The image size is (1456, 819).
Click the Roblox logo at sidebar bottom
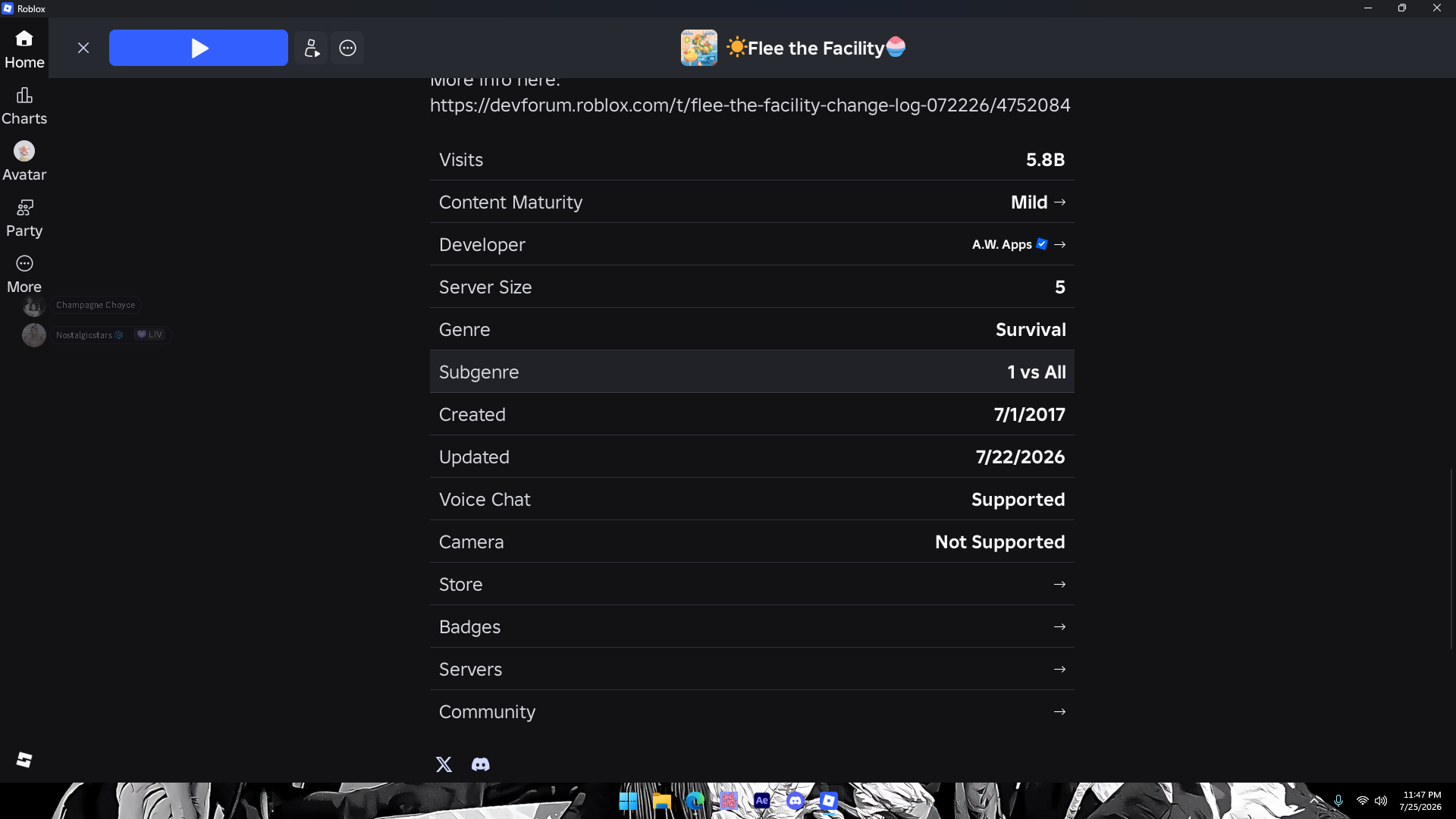[24, 760]
